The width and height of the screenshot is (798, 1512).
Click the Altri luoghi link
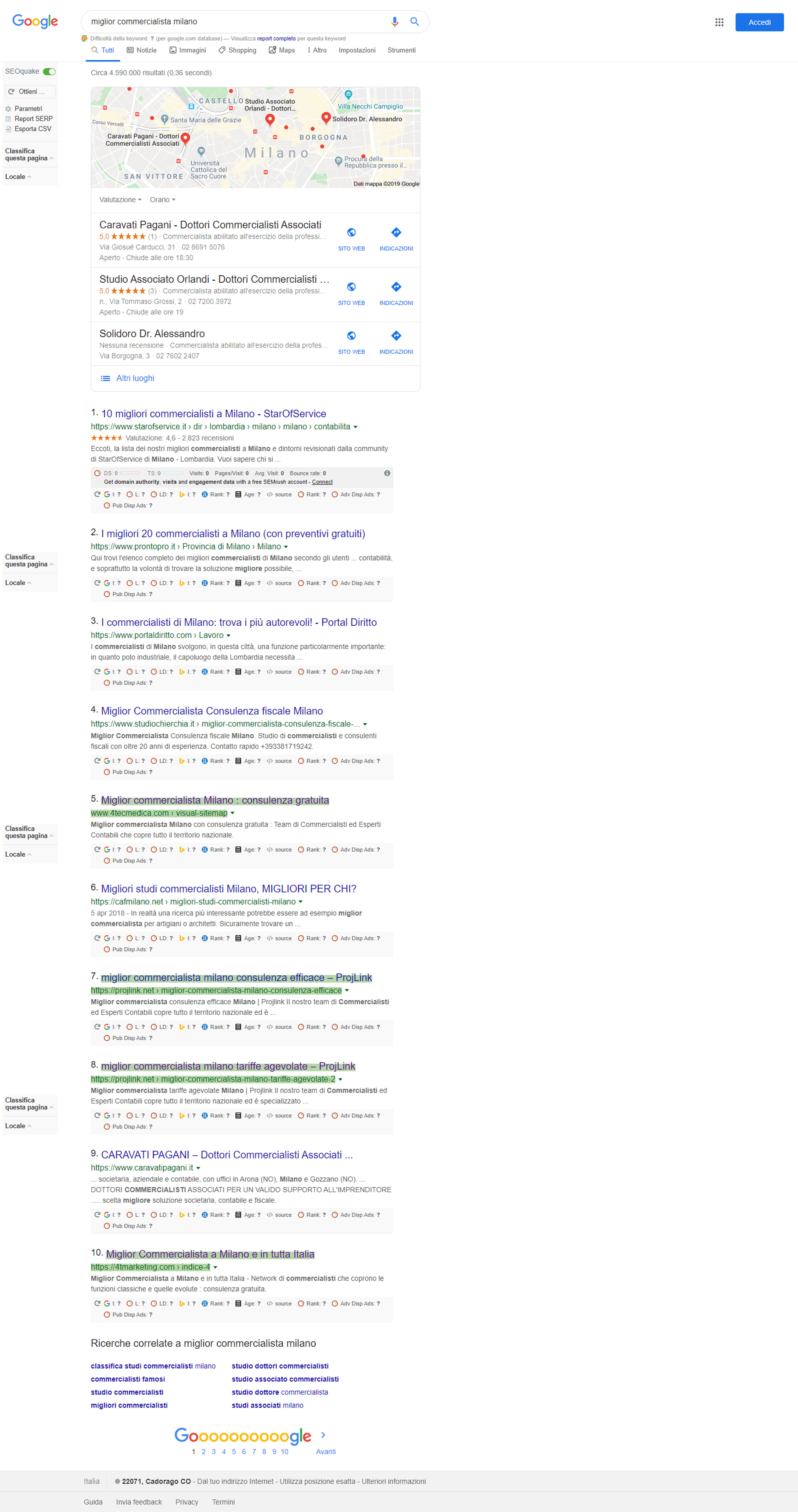tap(135, 379)
